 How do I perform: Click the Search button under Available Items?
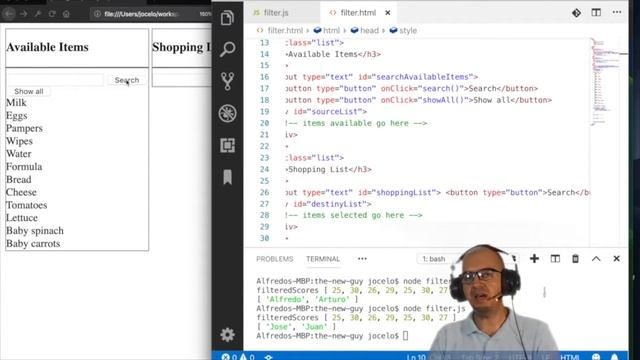click(x=127, y=80)
